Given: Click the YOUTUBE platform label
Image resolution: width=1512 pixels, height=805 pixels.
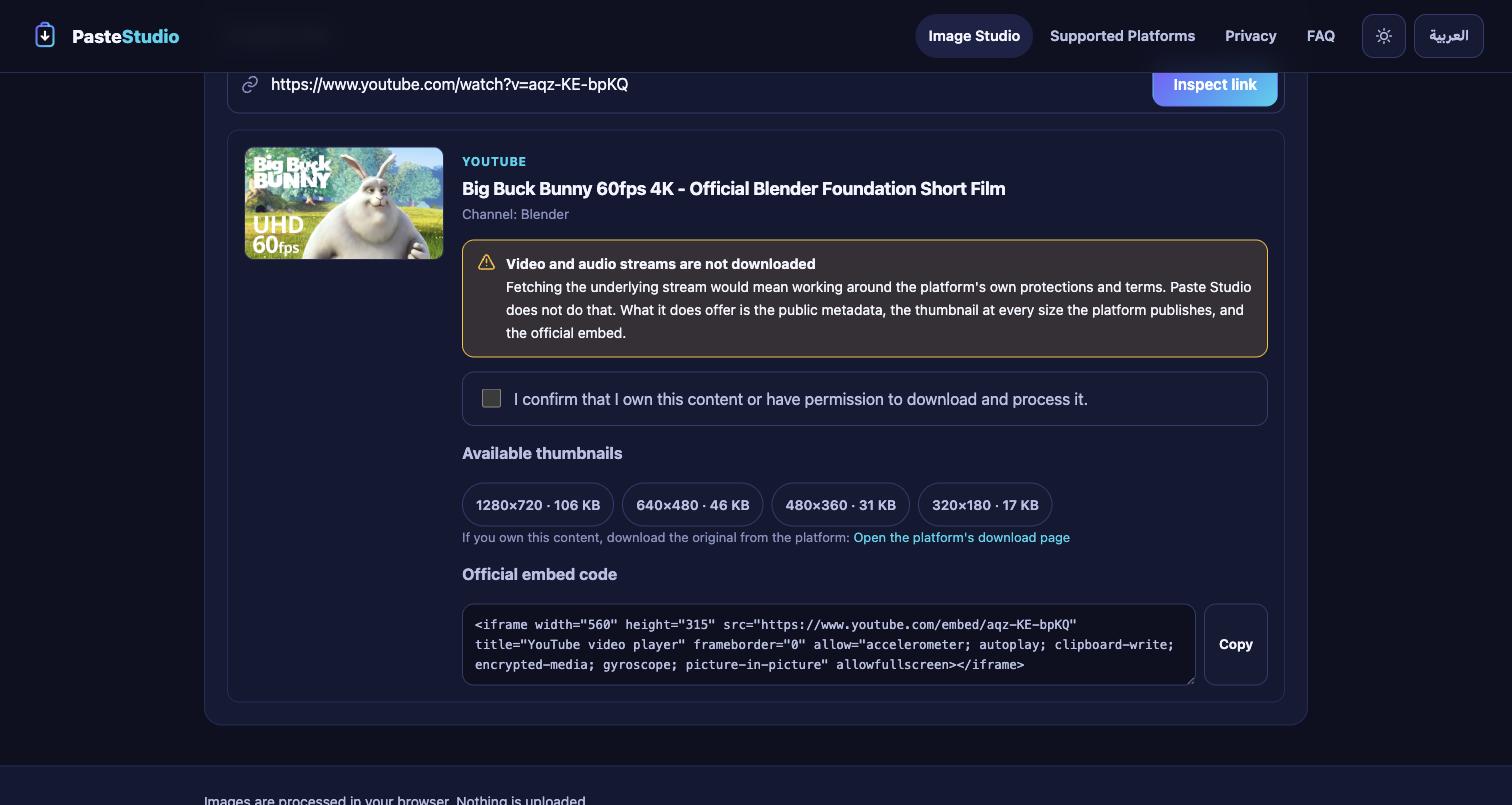Looking at the screenshot, I should click(494, 161).
